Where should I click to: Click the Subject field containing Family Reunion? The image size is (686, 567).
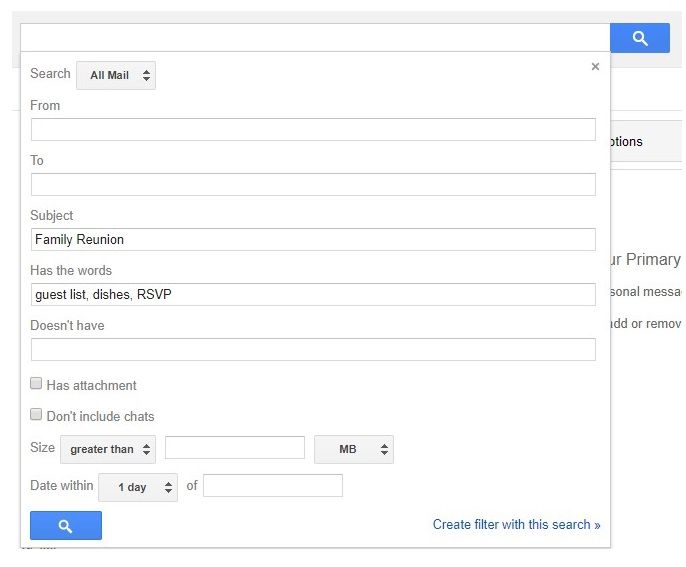[313, 240]
